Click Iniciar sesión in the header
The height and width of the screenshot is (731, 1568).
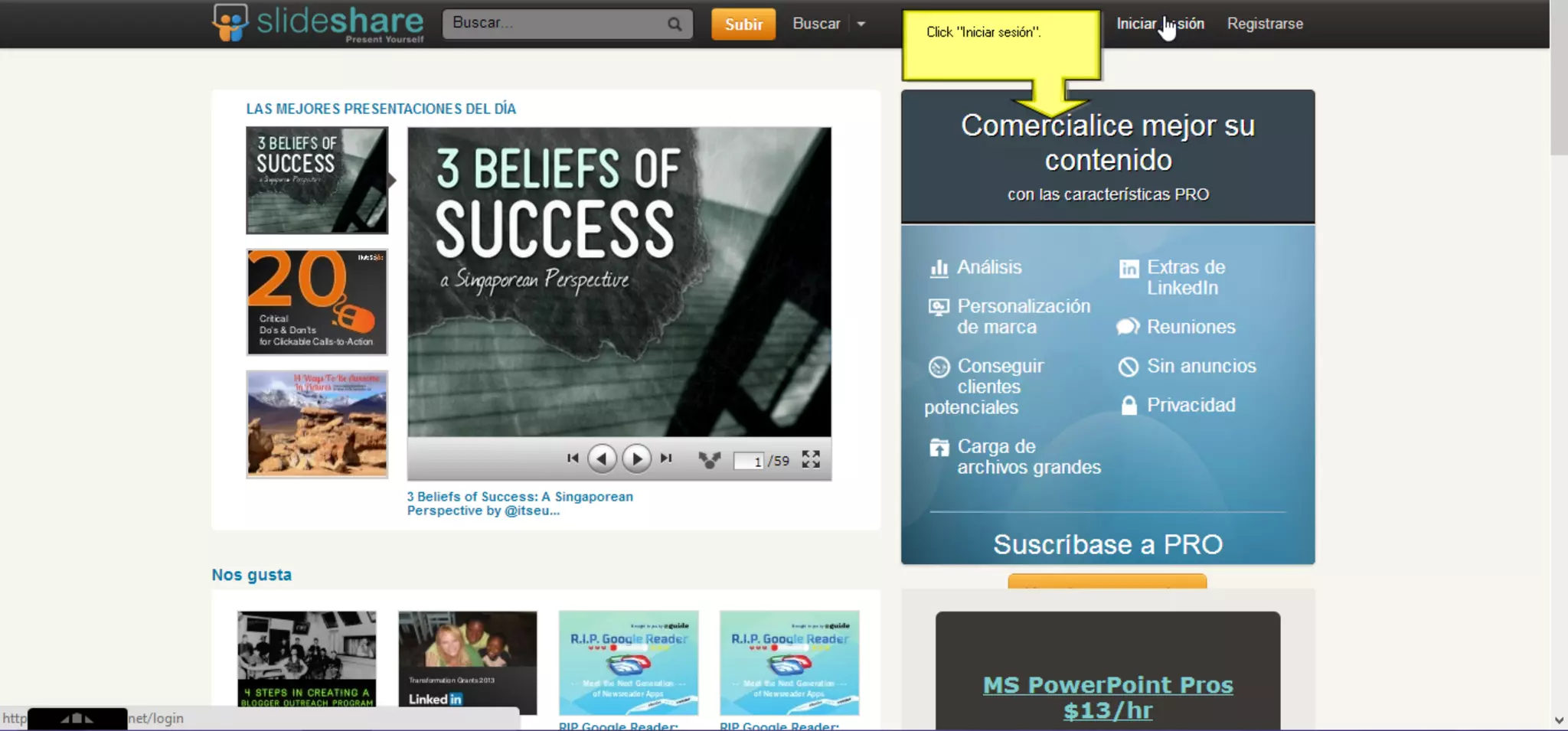[1160, 24]
